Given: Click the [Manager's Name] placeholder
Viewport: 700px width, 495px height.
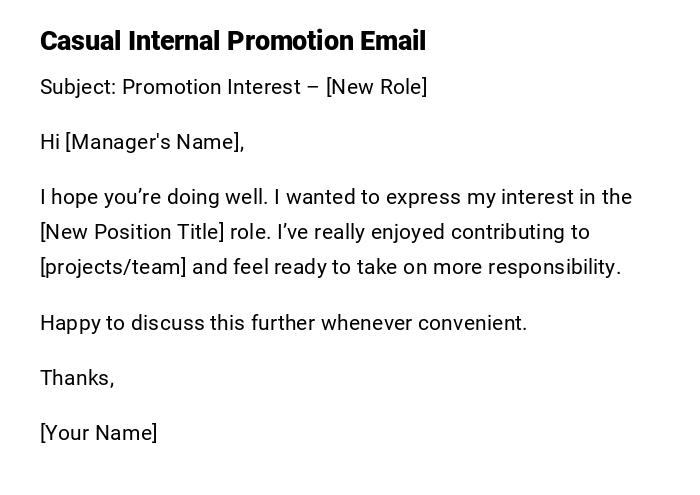Looking at the screenshot, I should pos(154,142).
